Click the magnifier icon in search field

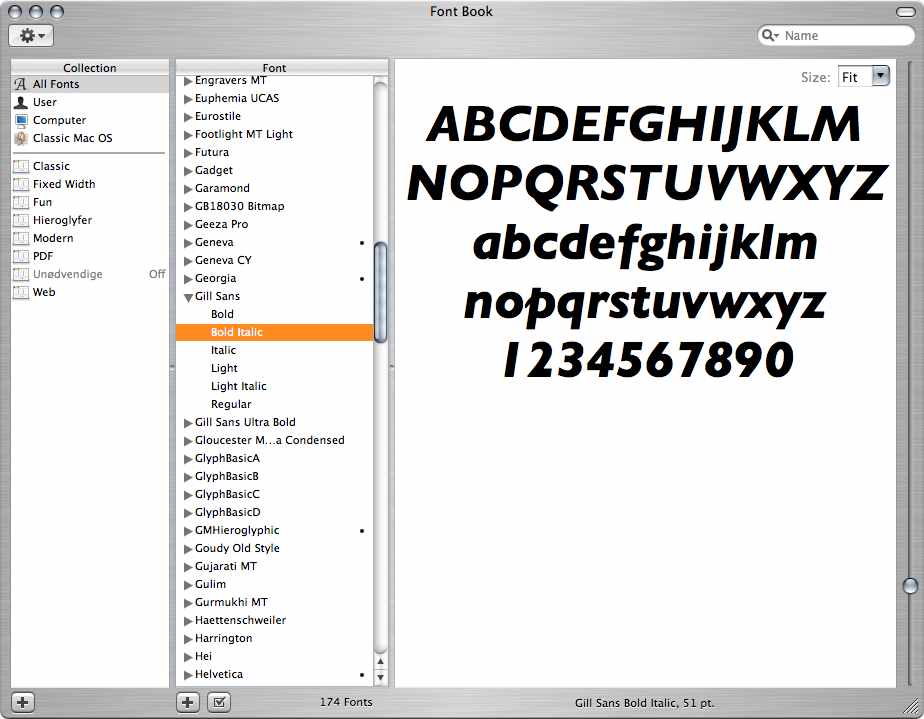pyautogui.click(x=769, y=35)
